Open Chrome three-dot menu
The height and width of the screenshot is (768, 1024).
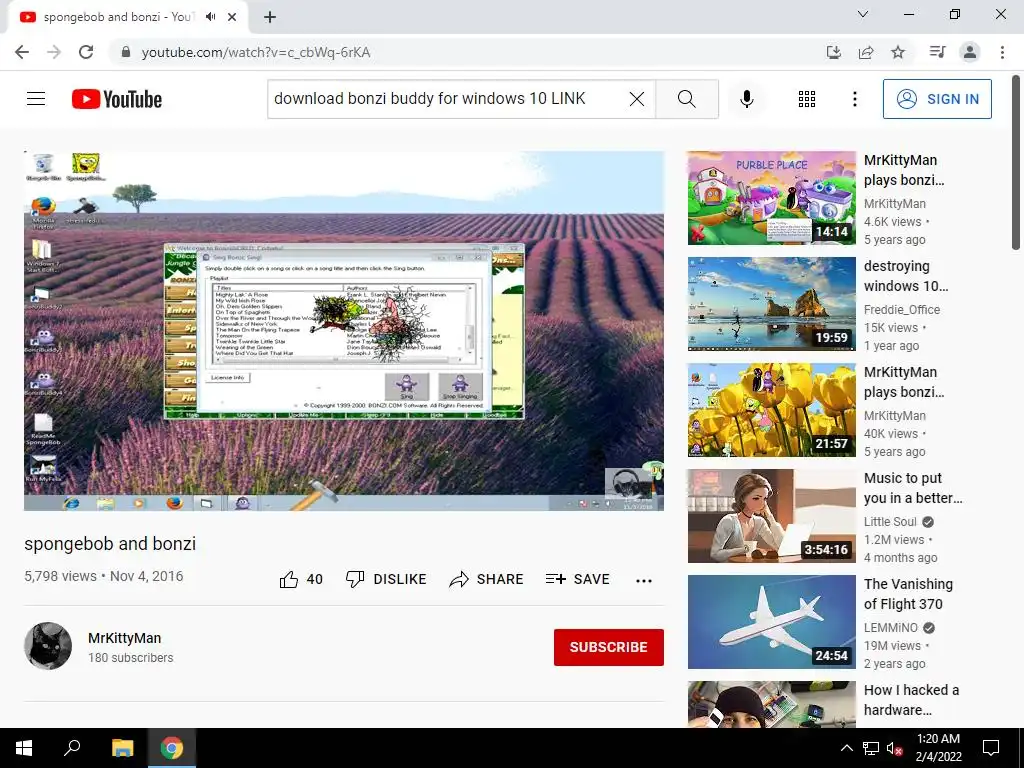[1002, 52]
